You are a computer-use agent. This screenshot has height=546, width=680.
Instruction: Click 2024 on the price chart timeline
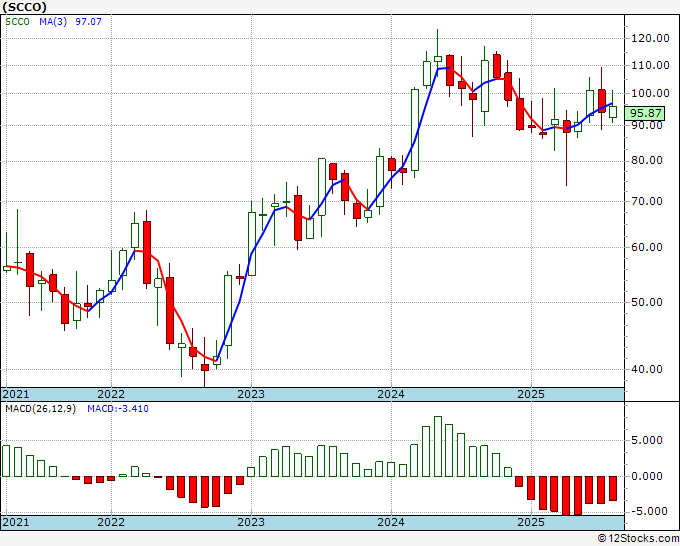(391, 394)
